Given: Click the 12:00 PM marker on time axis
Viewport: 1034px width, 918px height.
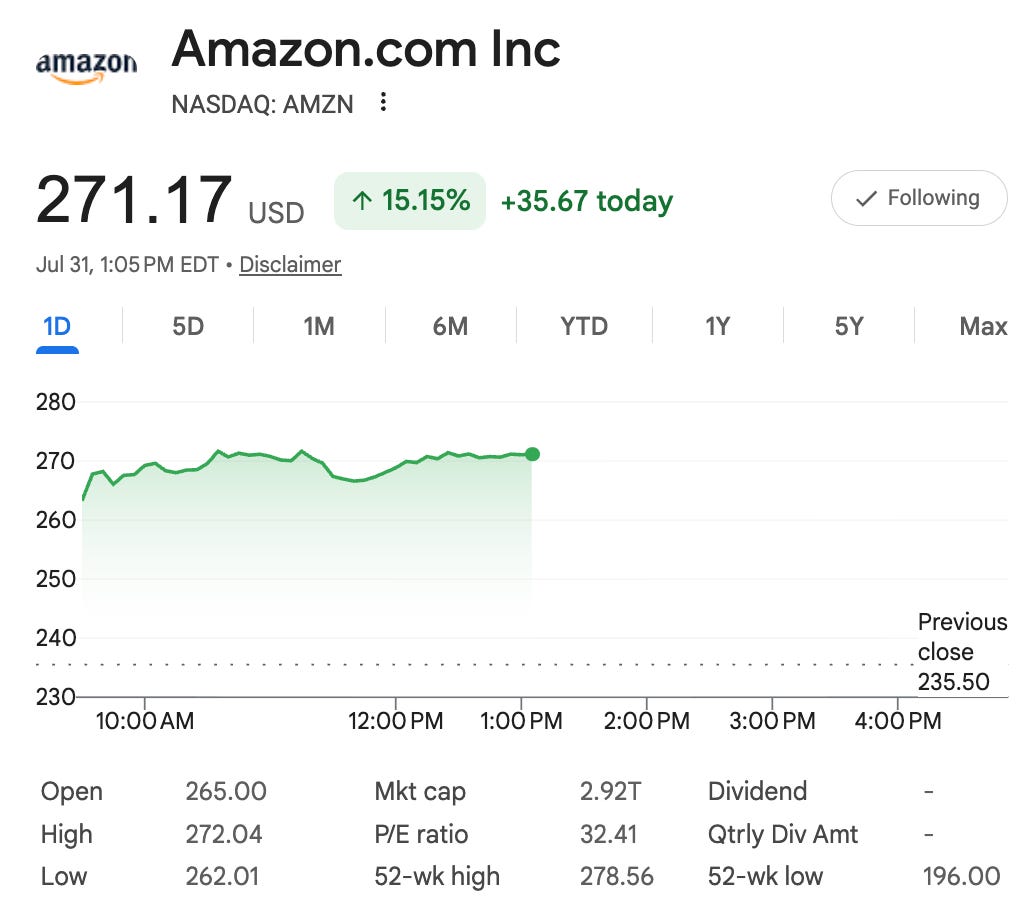Looking at the screenshot, I should coord(396,721).
